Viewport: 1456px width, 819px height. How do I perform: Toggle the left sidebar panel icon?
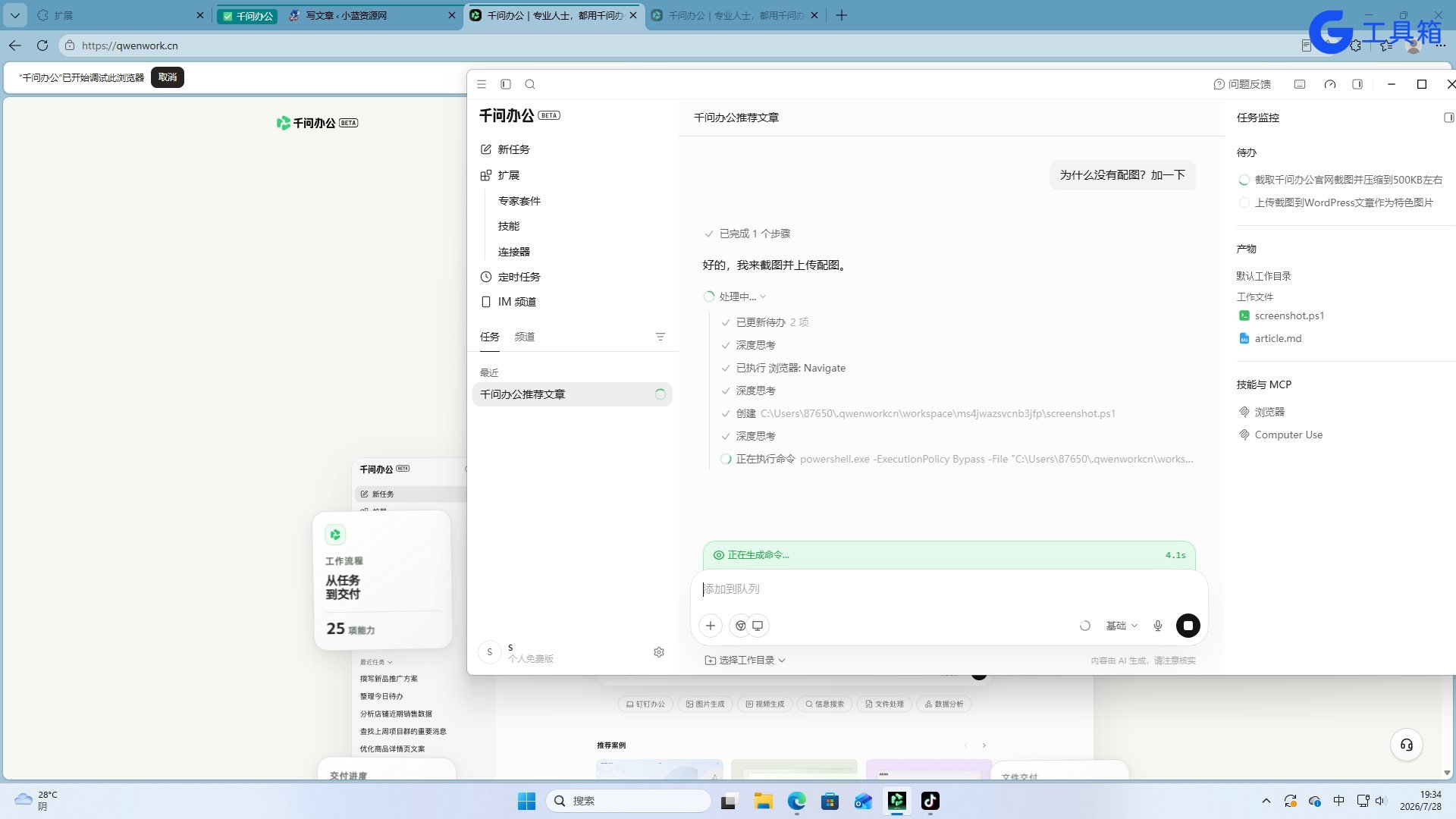[506, 84]
